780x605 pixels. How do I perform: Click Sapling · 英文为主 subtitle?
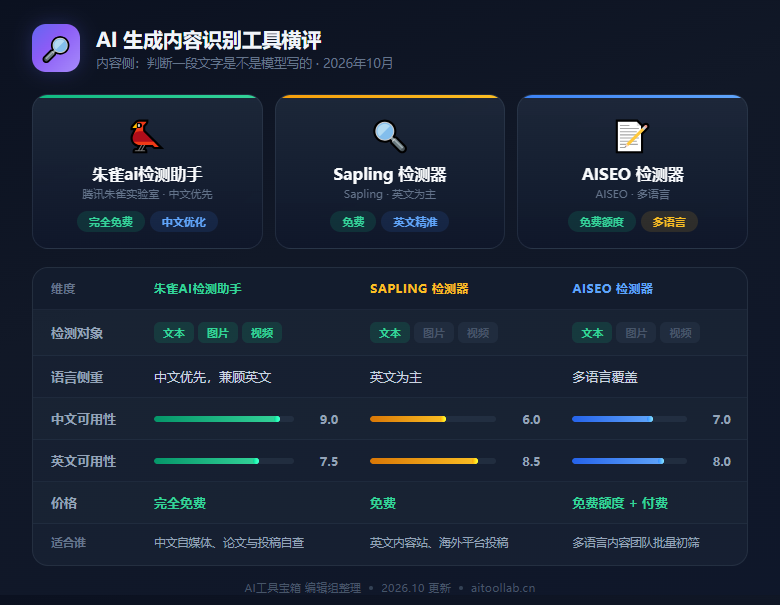pyautogui.click(x=390, y=194)
